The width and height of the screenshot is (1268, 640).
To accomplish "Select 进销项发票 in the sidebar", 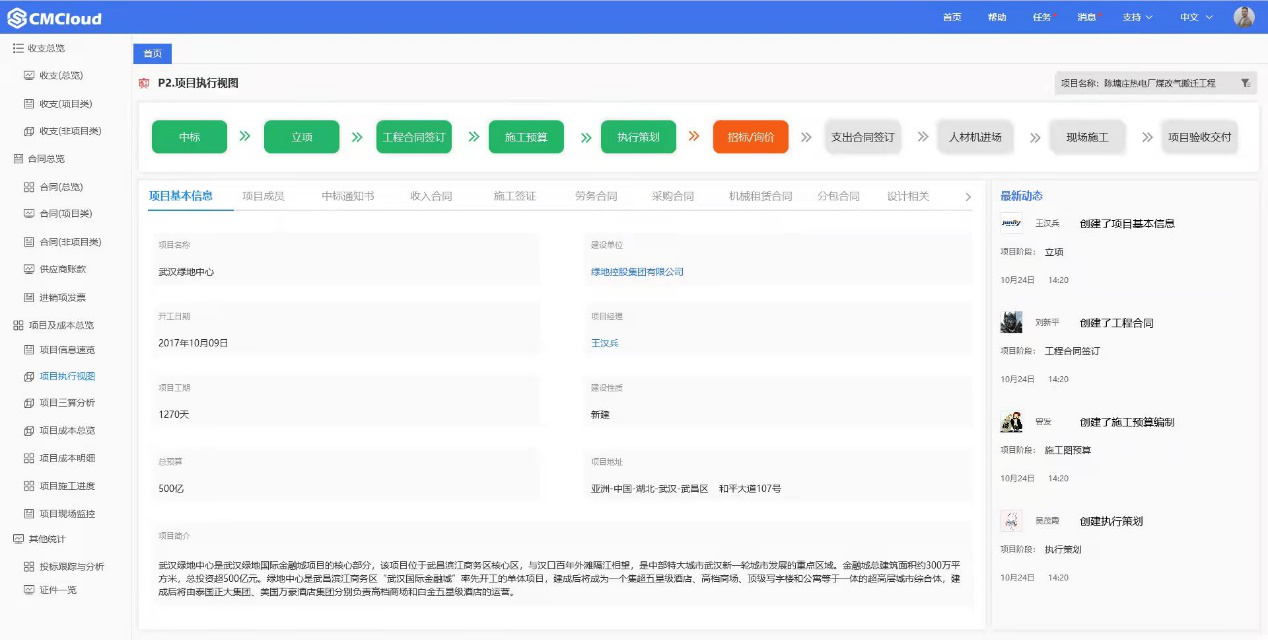I will click(x=62, y=297).
